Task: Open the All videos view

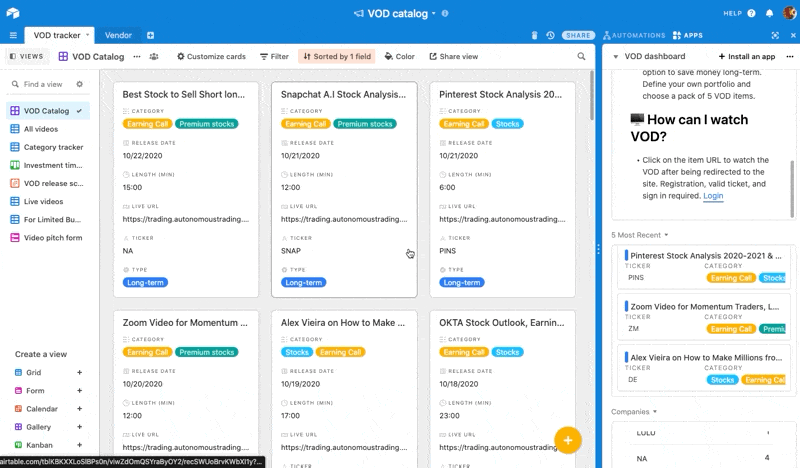Action: tap(48, 129)
